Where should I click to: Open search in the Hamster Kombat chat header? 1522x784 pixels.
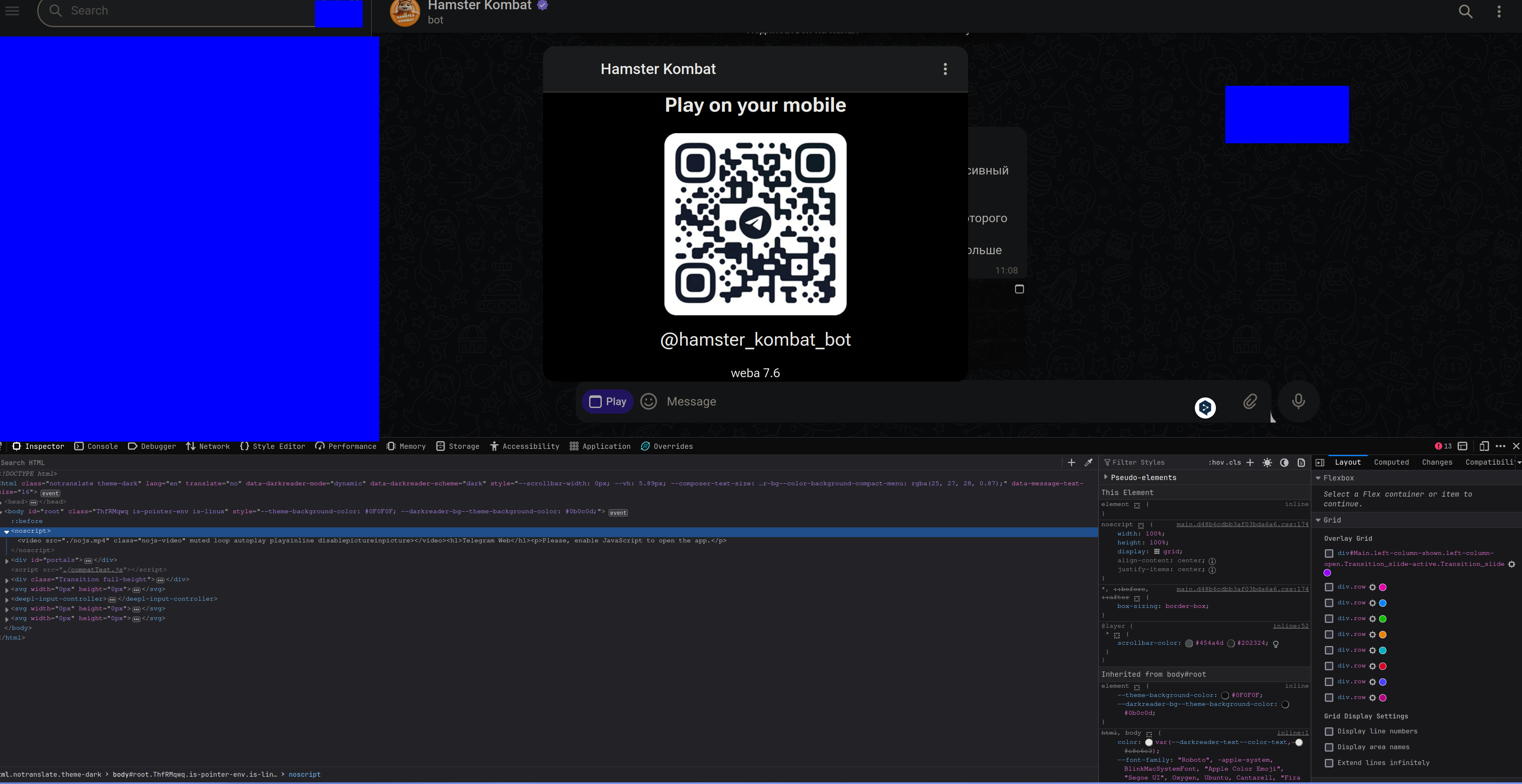click(1465, 11)
